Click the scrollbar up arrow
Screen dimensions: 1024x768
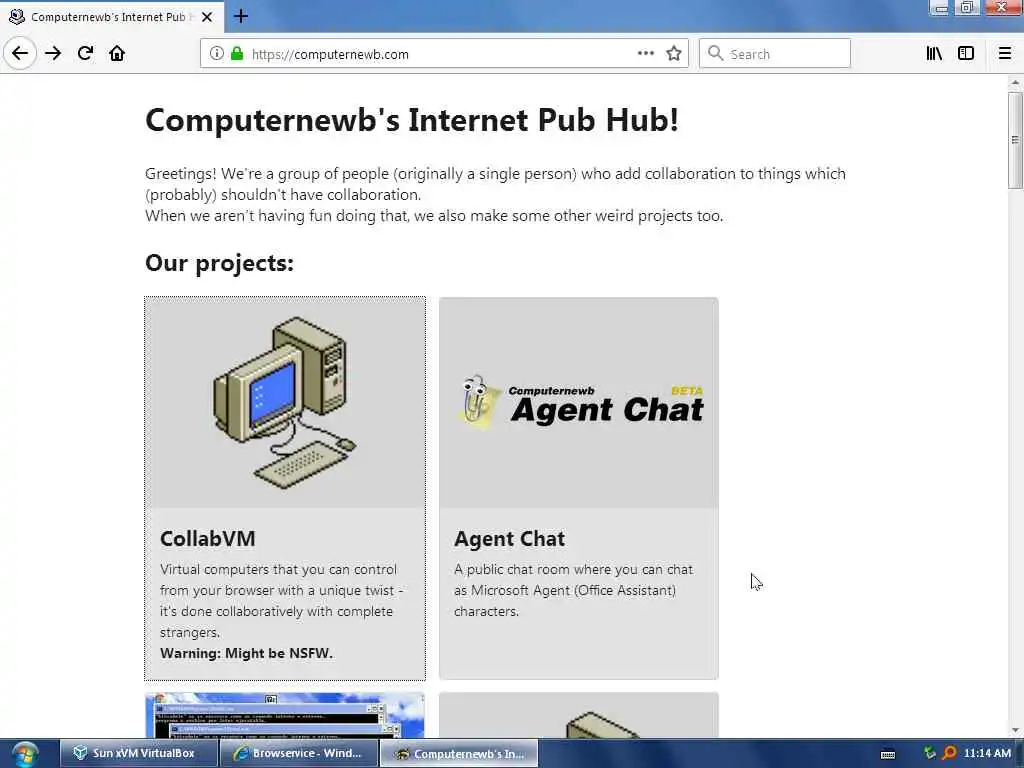coord(1015,83)
